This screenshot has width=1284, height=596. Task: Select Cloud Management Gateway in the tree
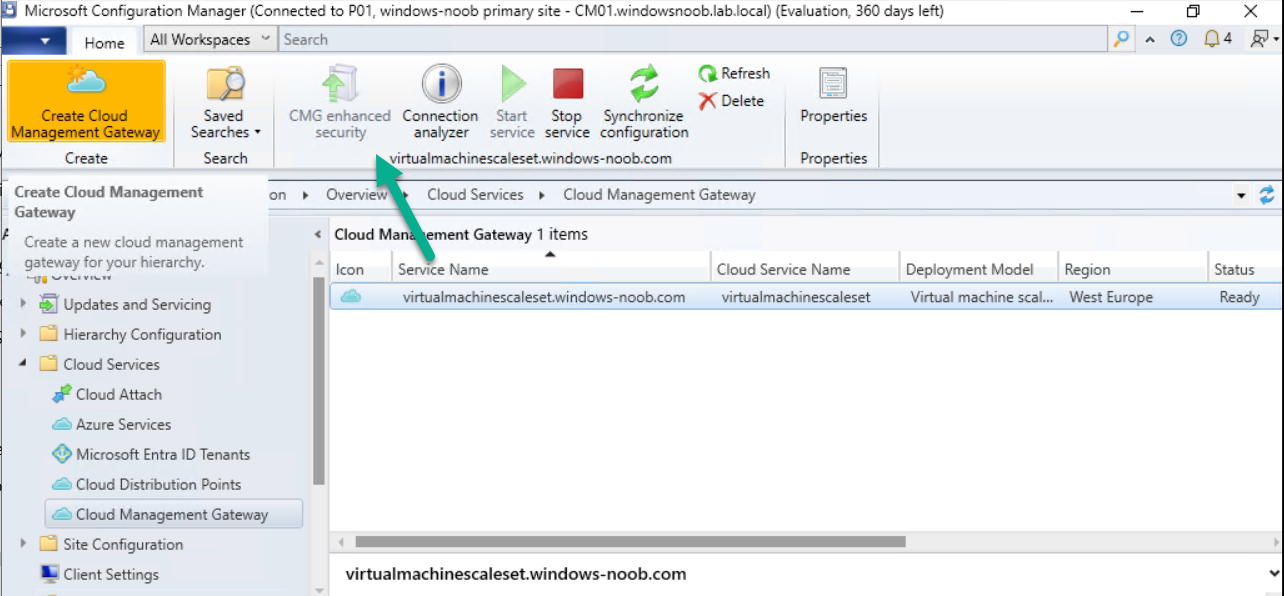[174, 514]
